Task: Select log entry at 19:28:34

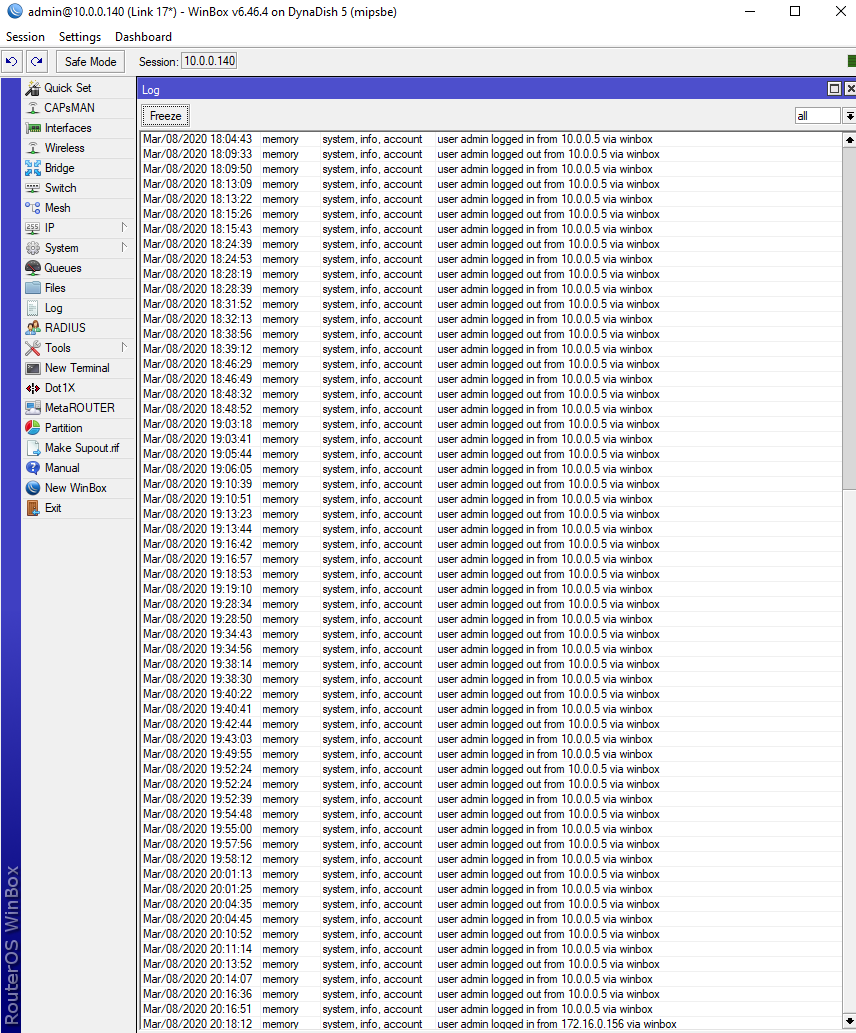Action: pos(491,604)
